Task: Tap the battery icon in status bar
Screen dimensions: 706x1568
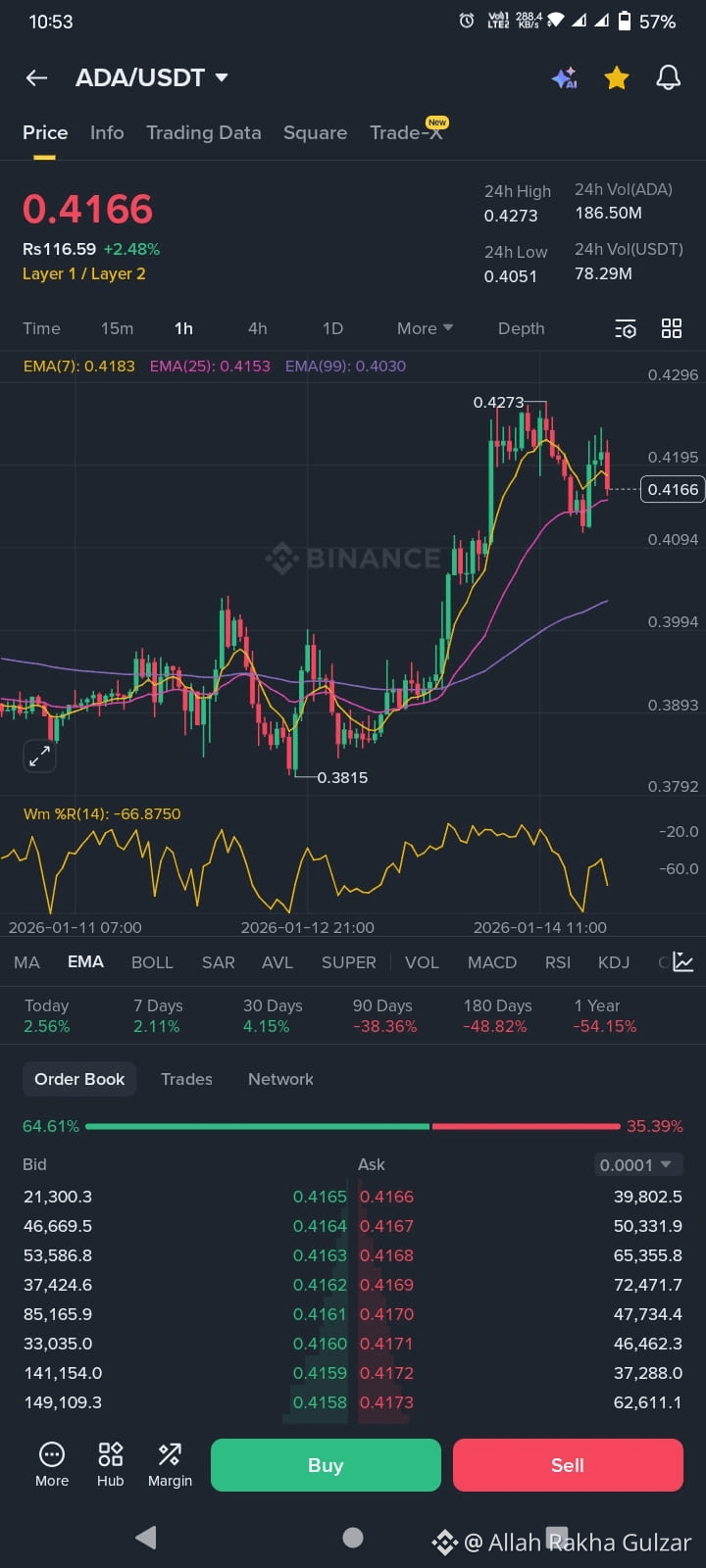Action: [x=625, y=21]
